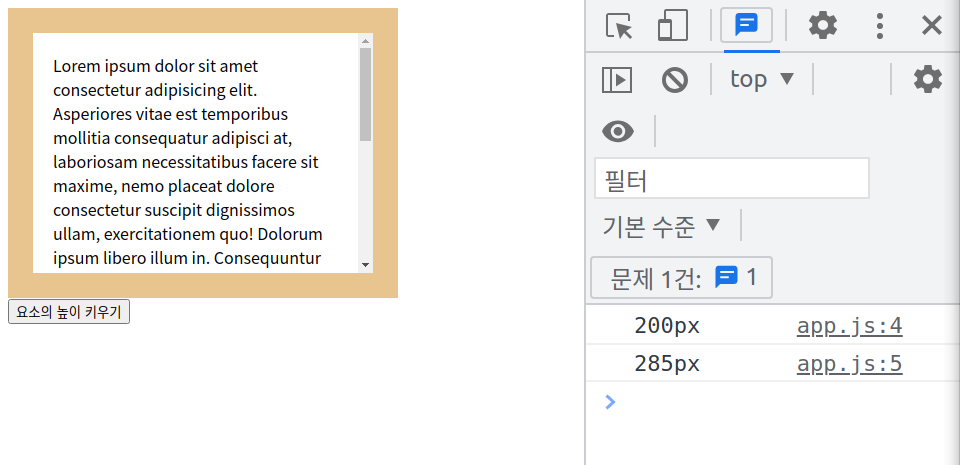Open the app.js:5 source link
The image size is (960, 465).
point(849,364)
